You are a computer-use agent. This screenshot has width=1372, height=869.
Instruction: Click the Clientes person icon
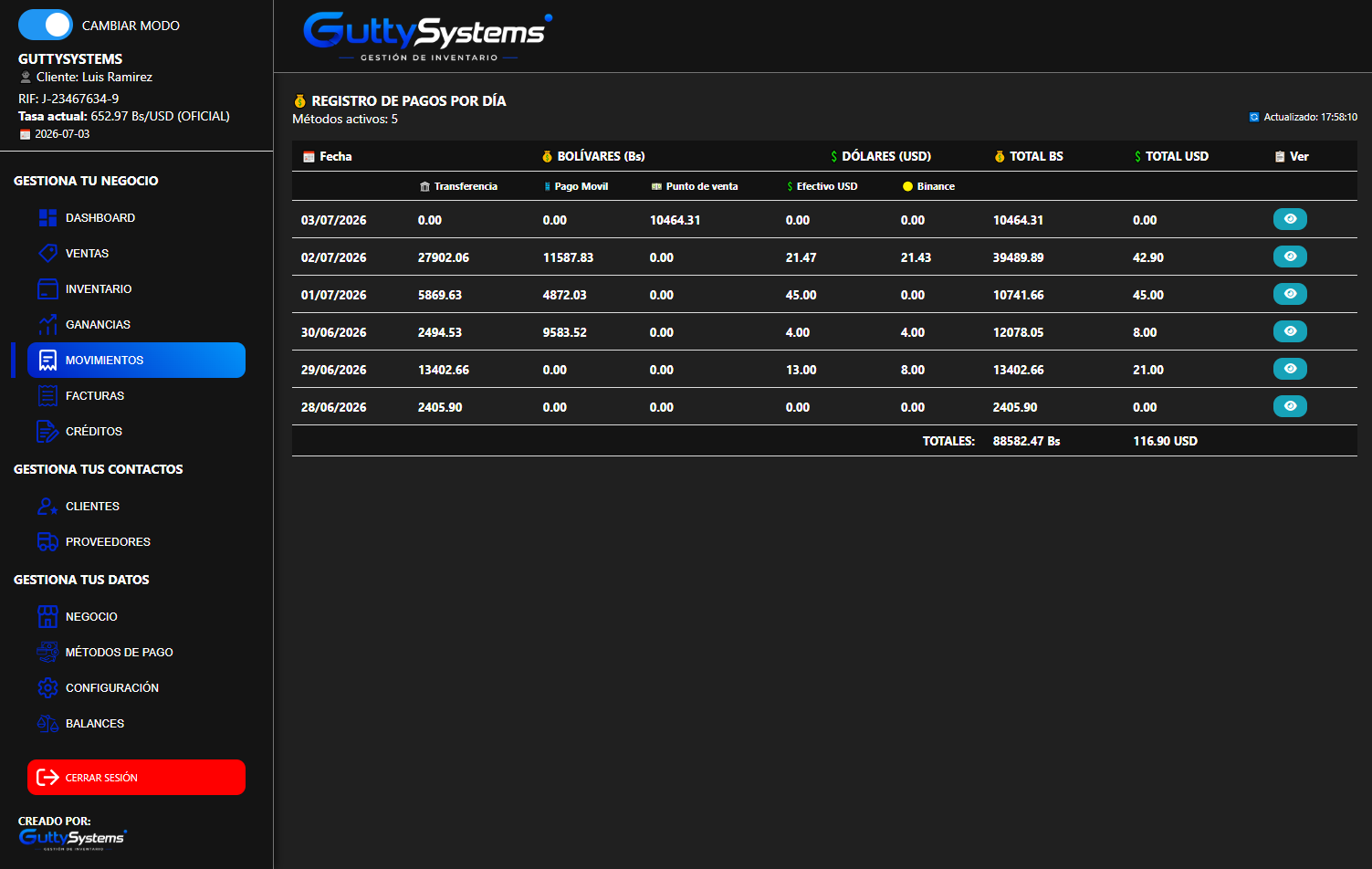click(47, 506)
